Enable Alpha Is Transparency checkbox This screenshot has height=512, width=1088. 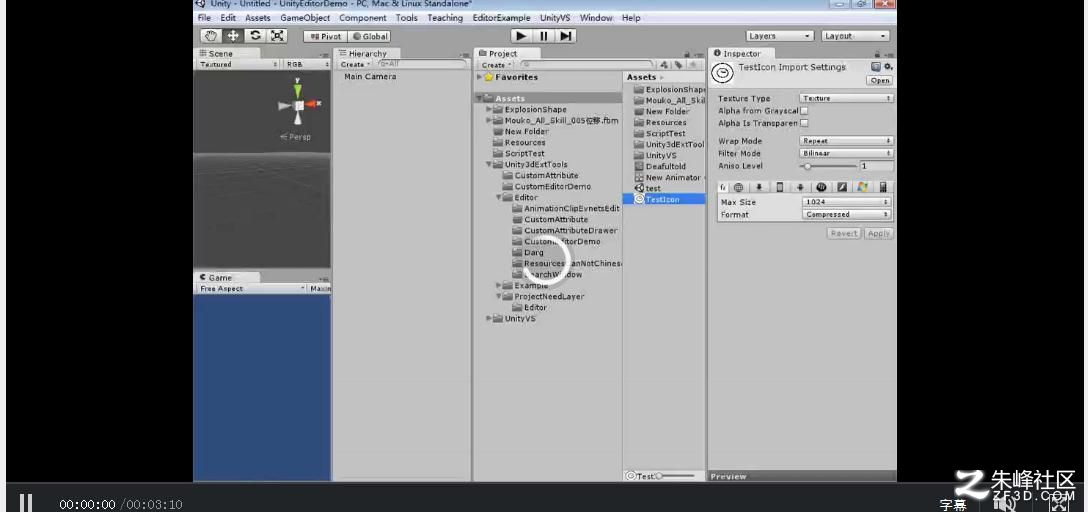point(804,123)
